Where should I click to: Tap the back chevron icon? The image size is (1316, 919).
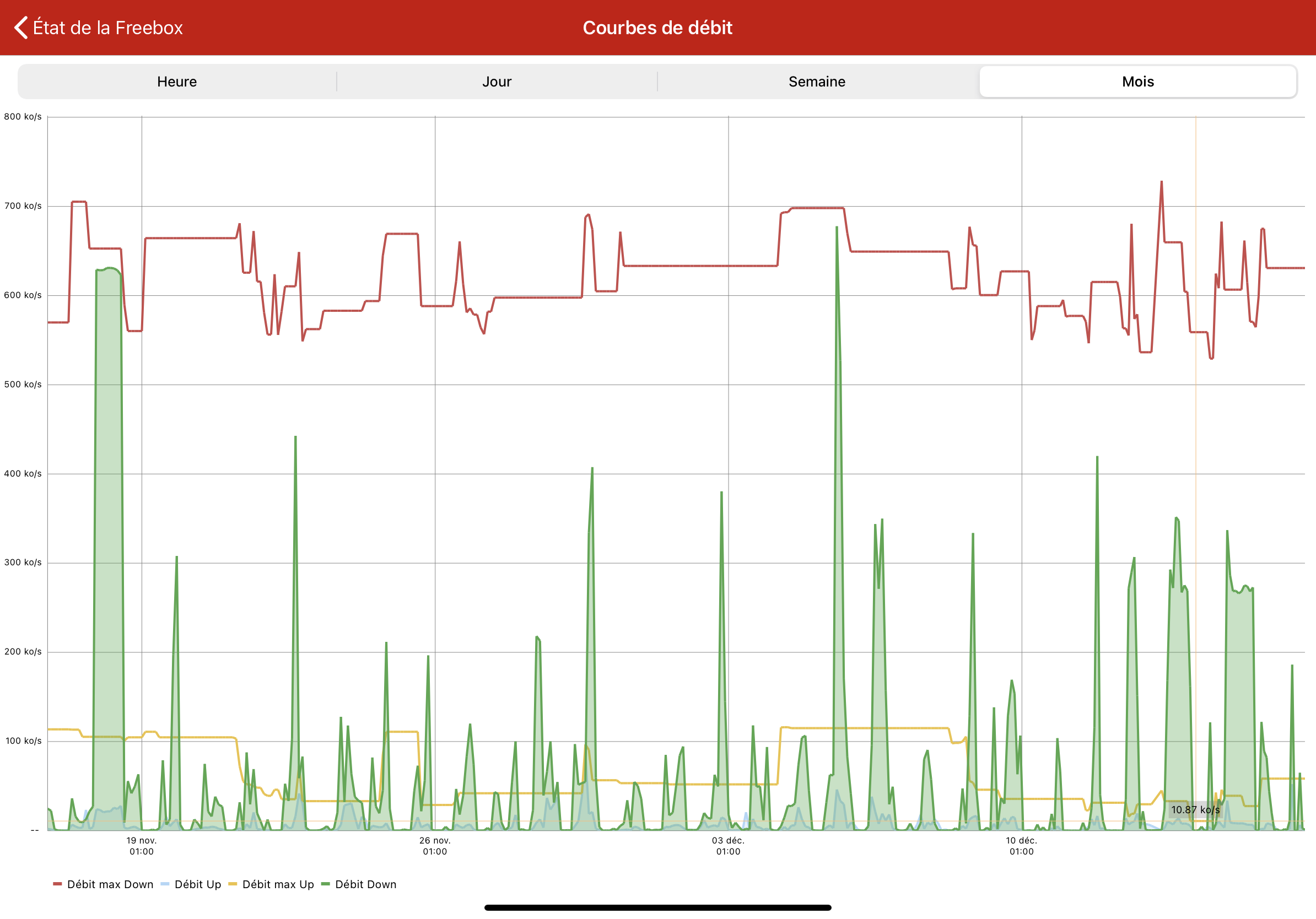tap(20, 28)
